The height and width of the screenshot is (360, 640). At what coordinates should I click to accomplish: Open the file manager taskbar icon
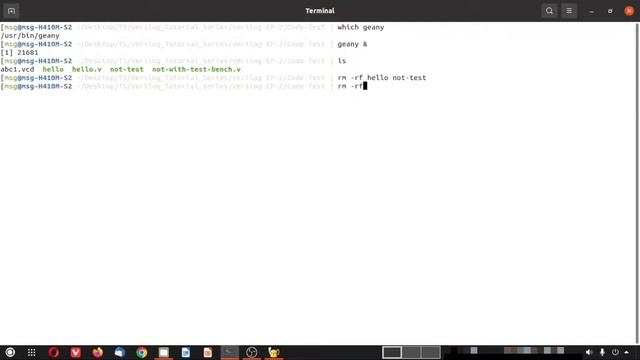pos(164,352)
